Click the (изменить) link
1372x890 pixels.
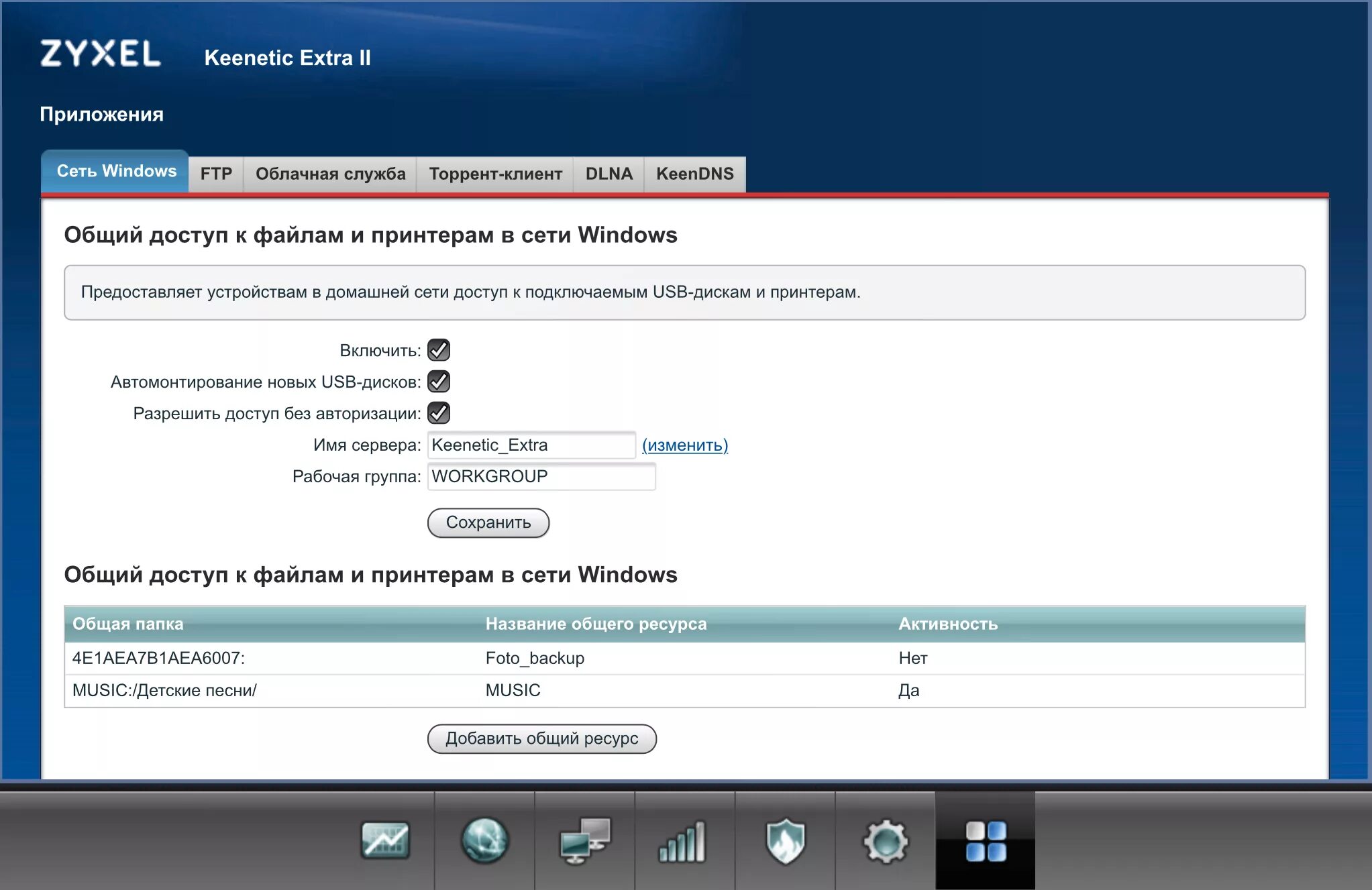pyautogui.click(x=685, y=445)
